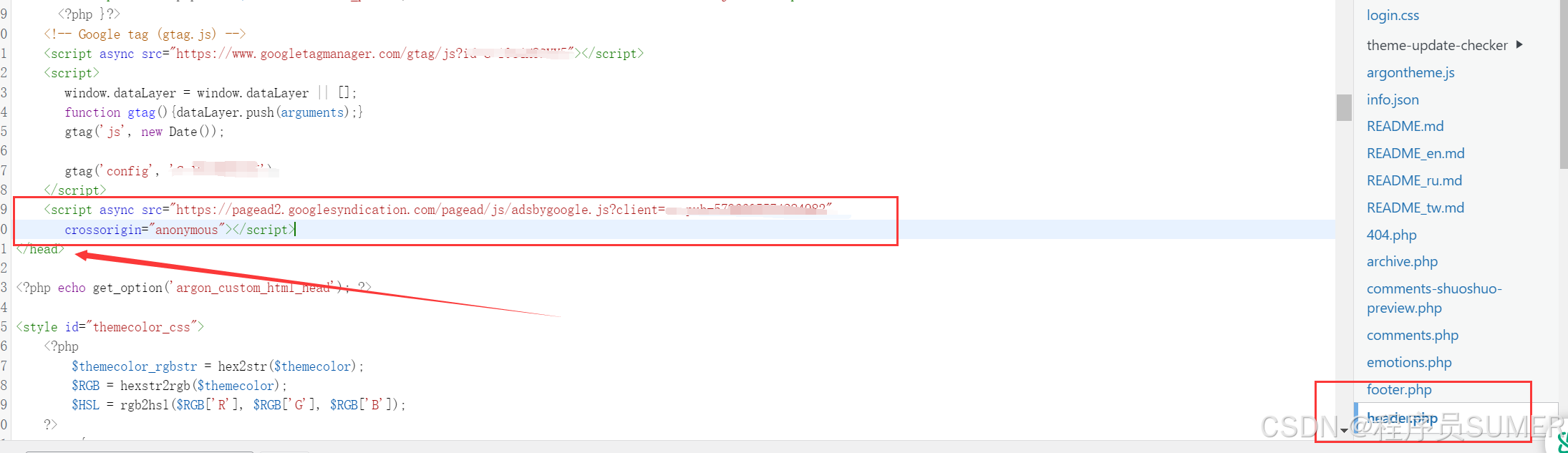This screenshot has width=1568, height=453.
Task: Click the adsbygoogle.js script src line
Action: tap(437, 210)
